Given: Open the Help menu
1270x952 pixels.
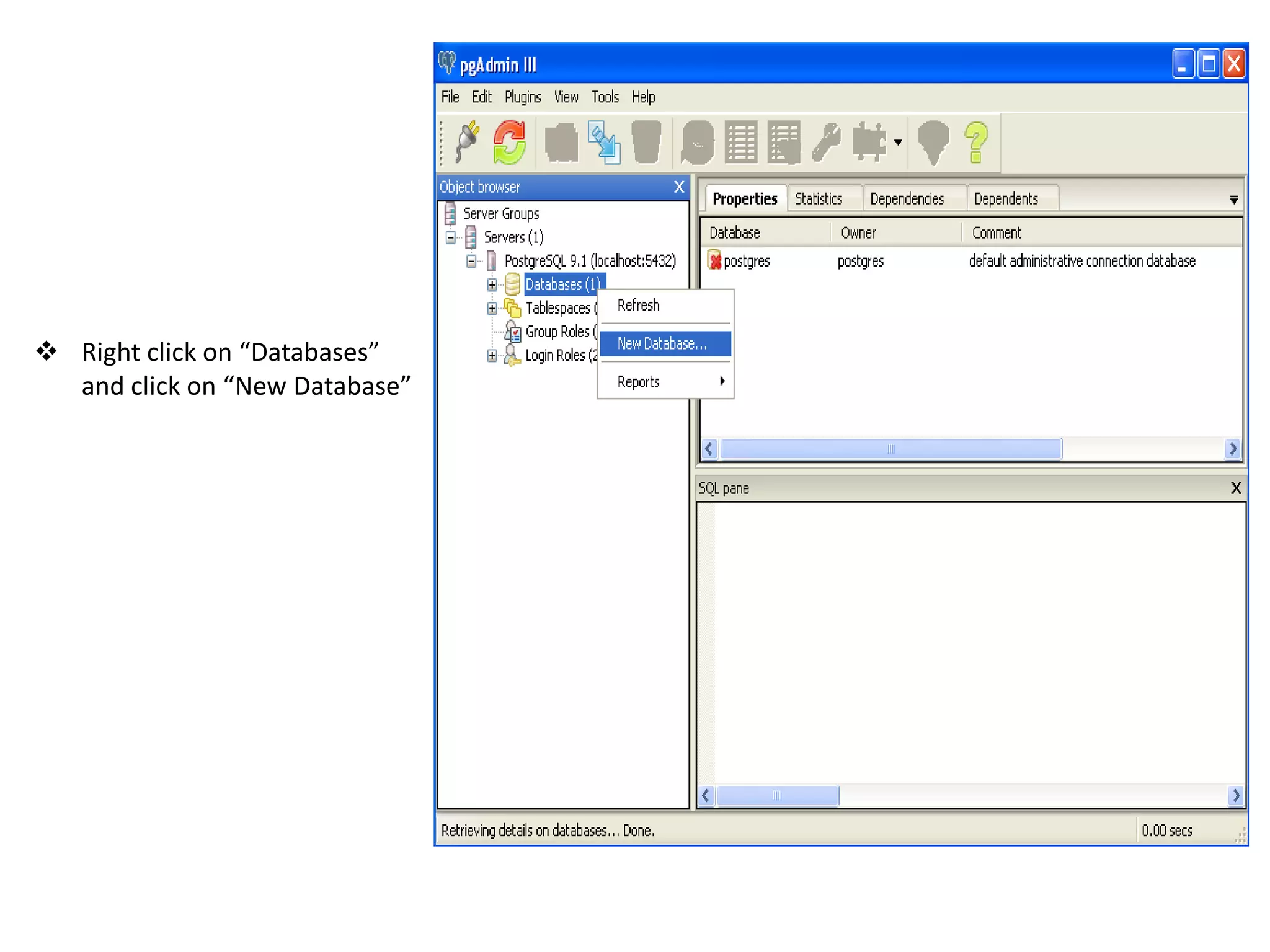Looking at the screenshot, I should [643, 97].
